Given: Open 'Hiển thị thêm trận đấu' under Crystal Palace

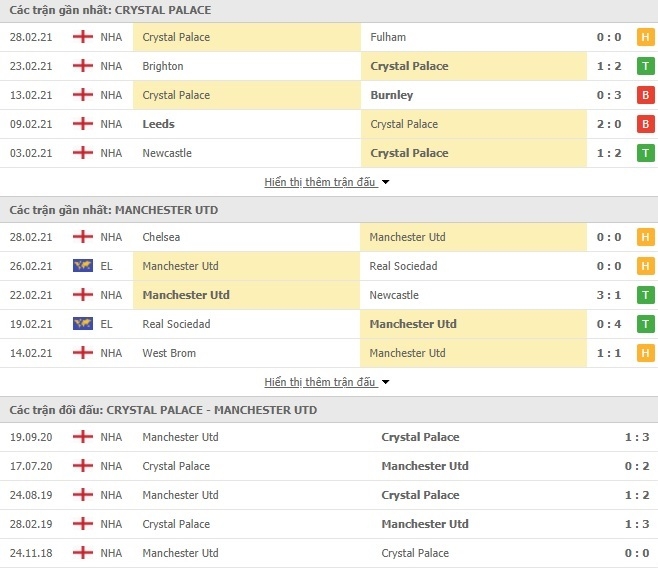Looking at the screenshot, I should pos(320,182).
